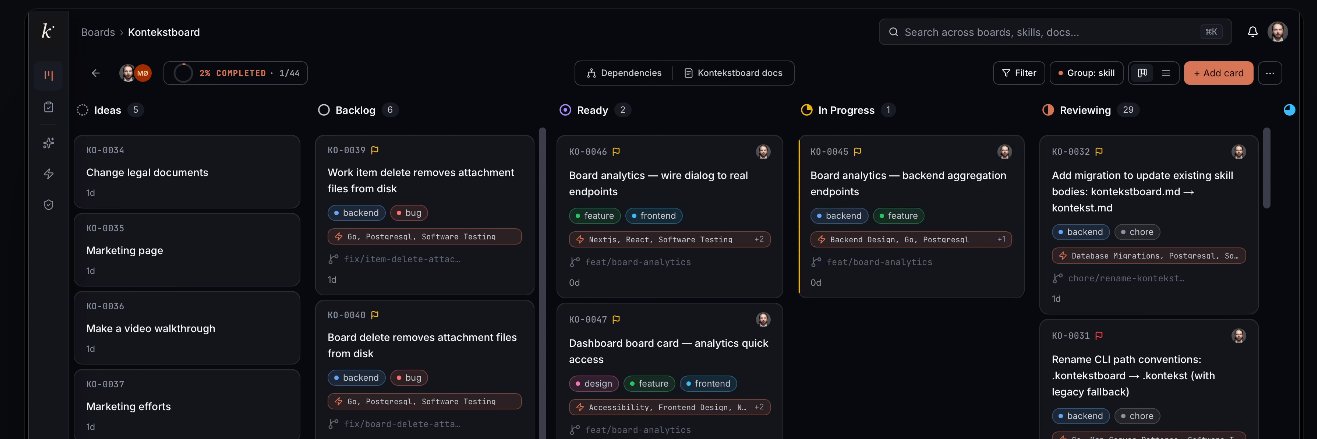Click assignee avatar on KO-0032 card
Viewport: 1317px width, 439px height.
coord(1239,152)
